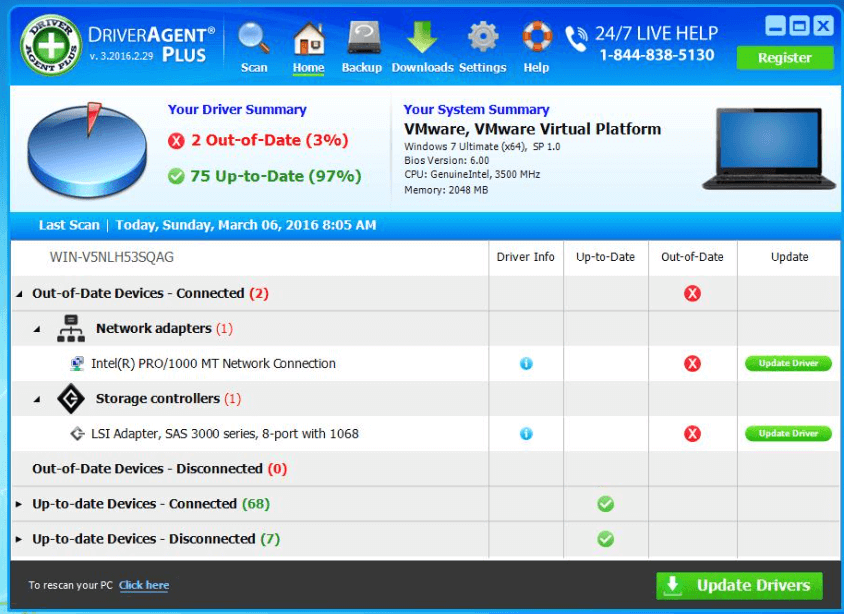Collapse Out-of-Date Devices - Connected group
Screen dimensions: 844x615
(x=19, y=294)
